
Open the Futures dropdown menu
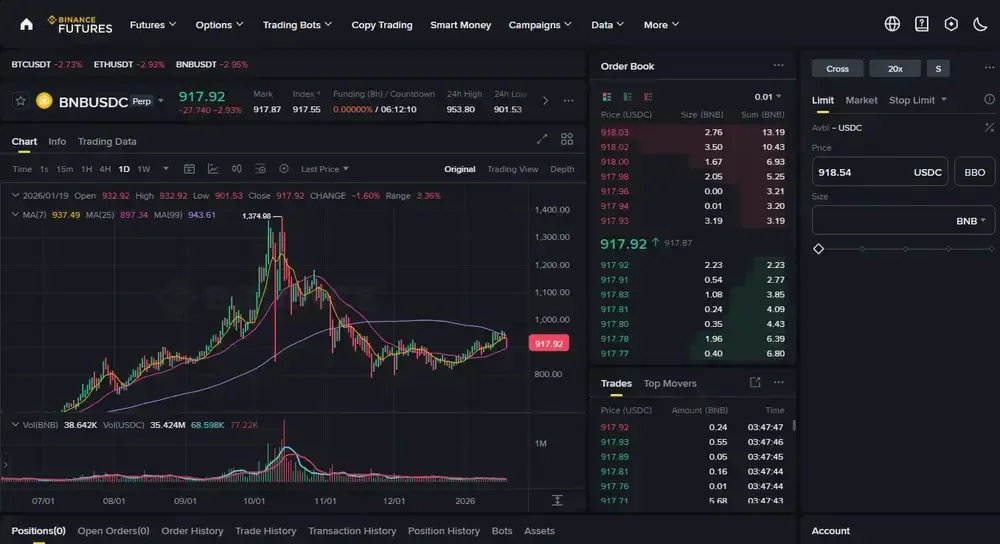(x=153, y=25)
